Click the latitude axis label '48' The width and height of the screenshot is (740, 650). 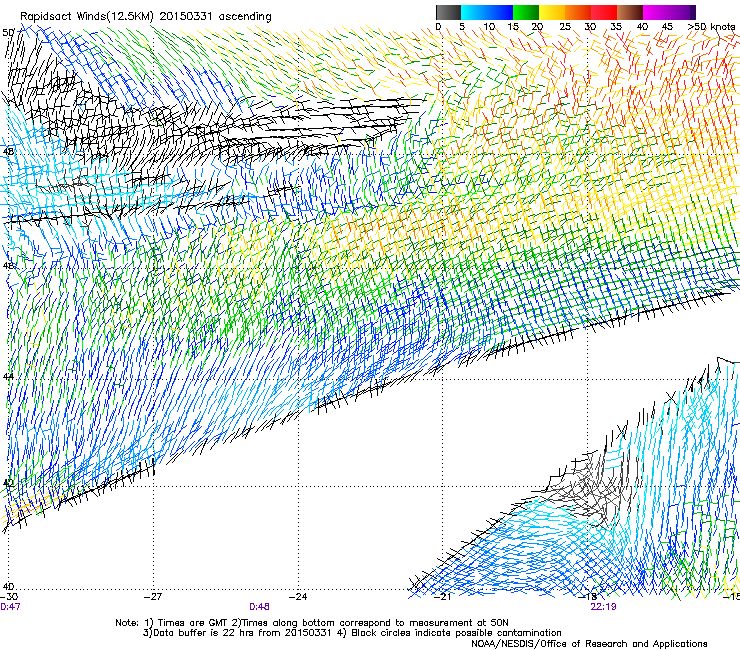coord(8,152)
